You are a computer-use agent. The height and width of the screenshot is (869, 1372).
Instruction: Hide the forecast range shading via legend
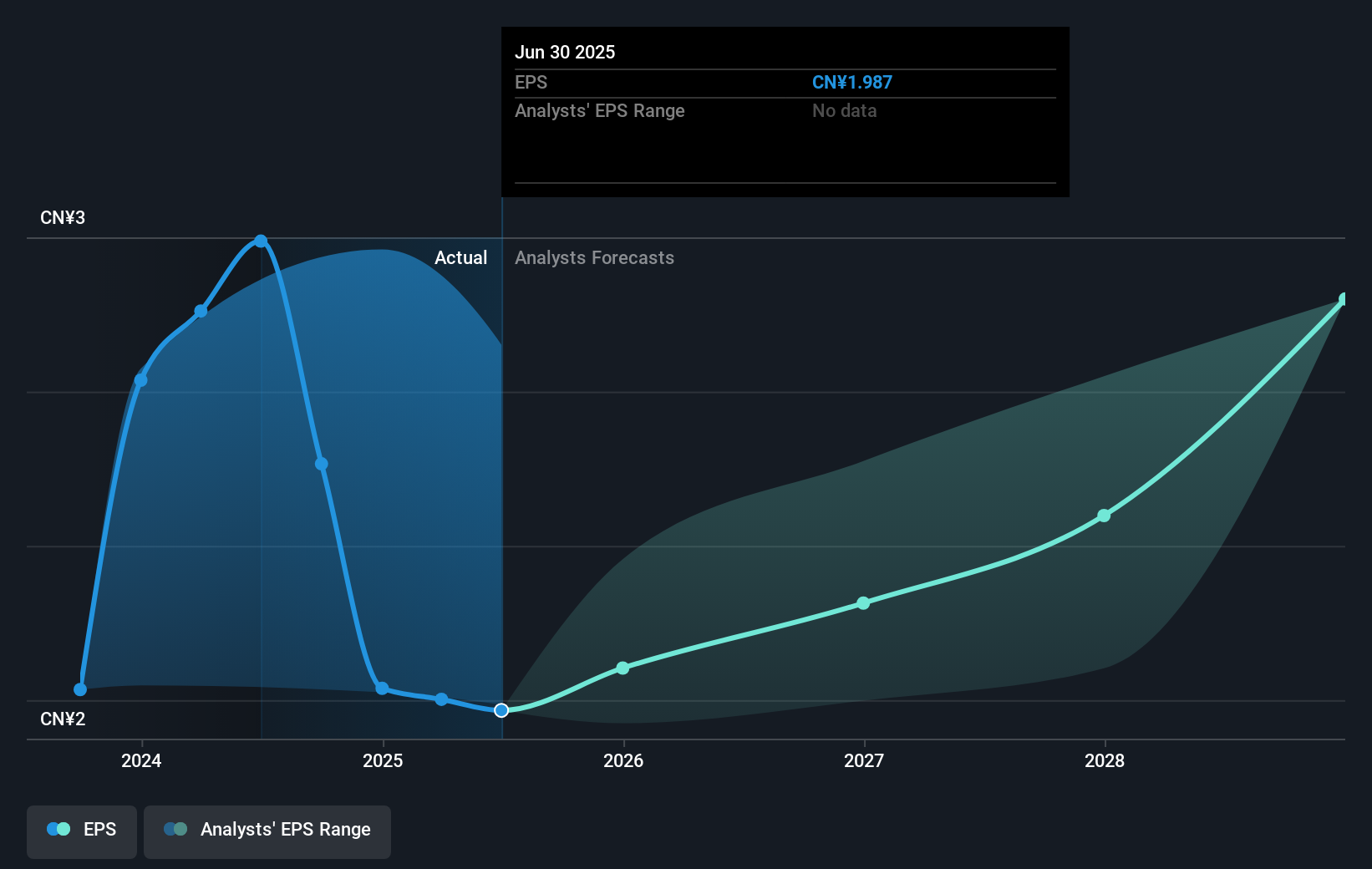(267, 831)
